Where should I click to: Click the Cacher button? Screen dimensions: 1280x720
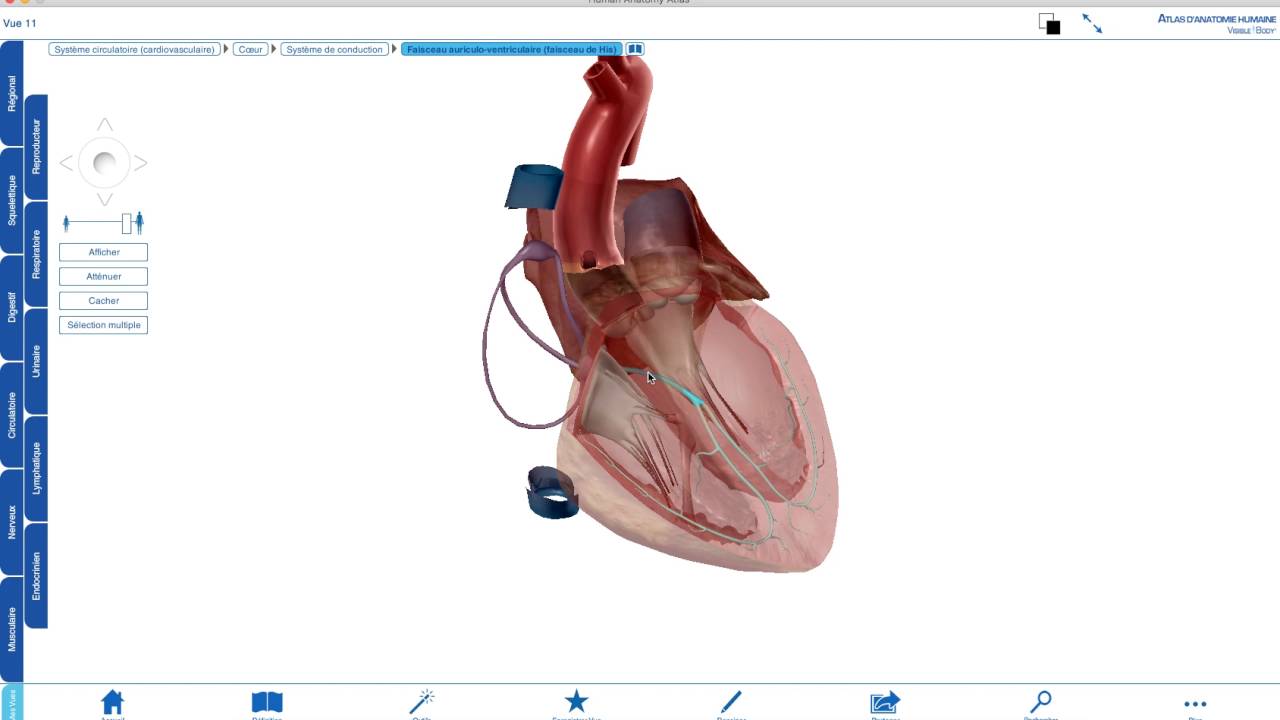click(x=103, y=300)
